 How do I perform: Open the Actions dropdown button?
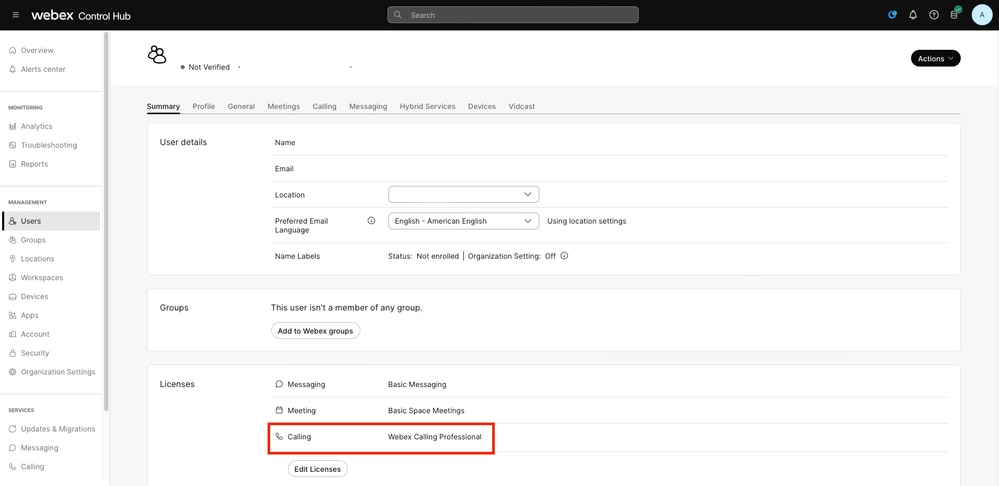coord(935,59)
